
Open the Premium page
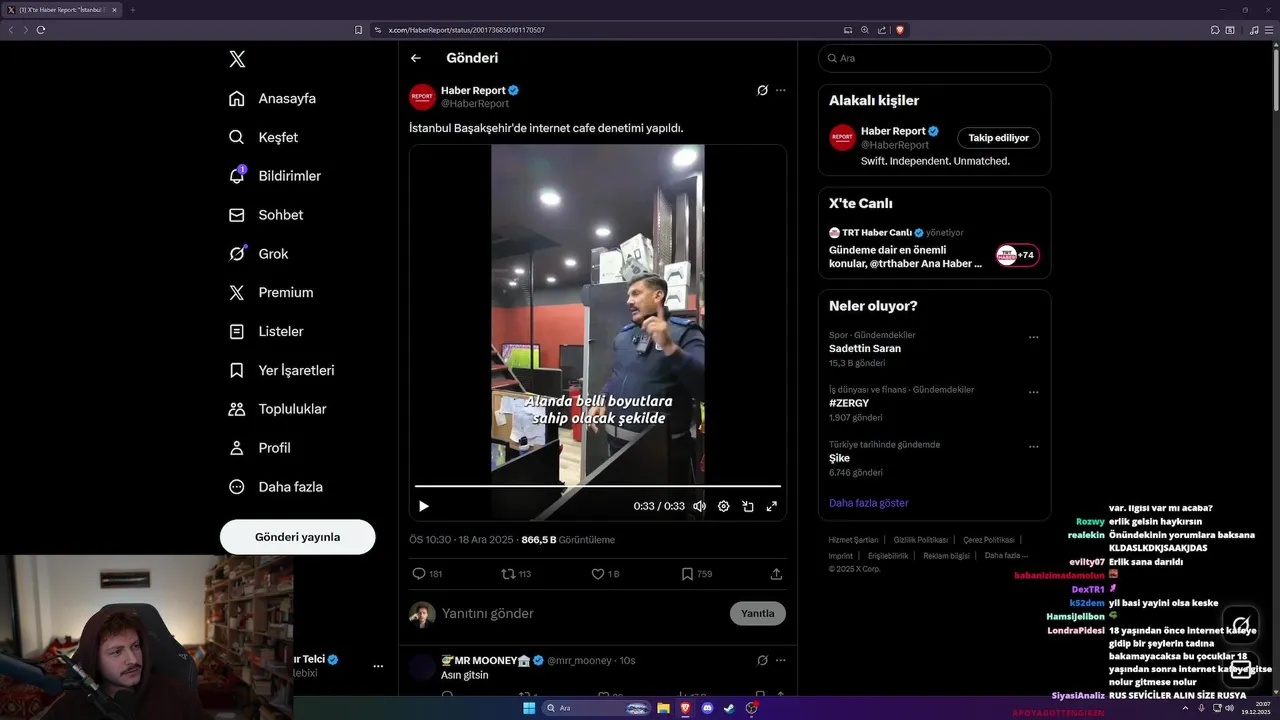point(271,293)
